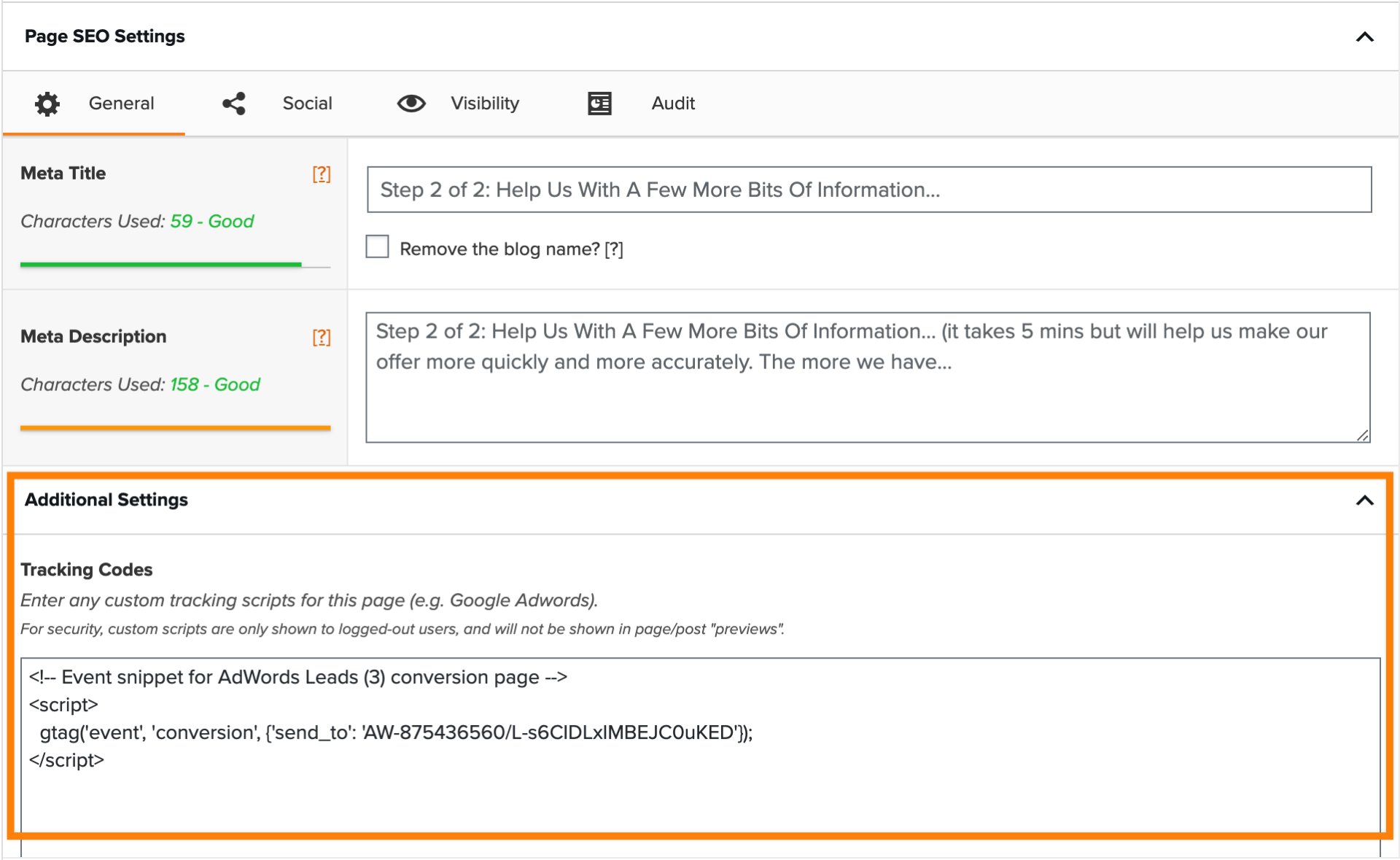
Task: Enable Remove the blog name checkbox
Action: pyautogui.click(x=377, y=247)
